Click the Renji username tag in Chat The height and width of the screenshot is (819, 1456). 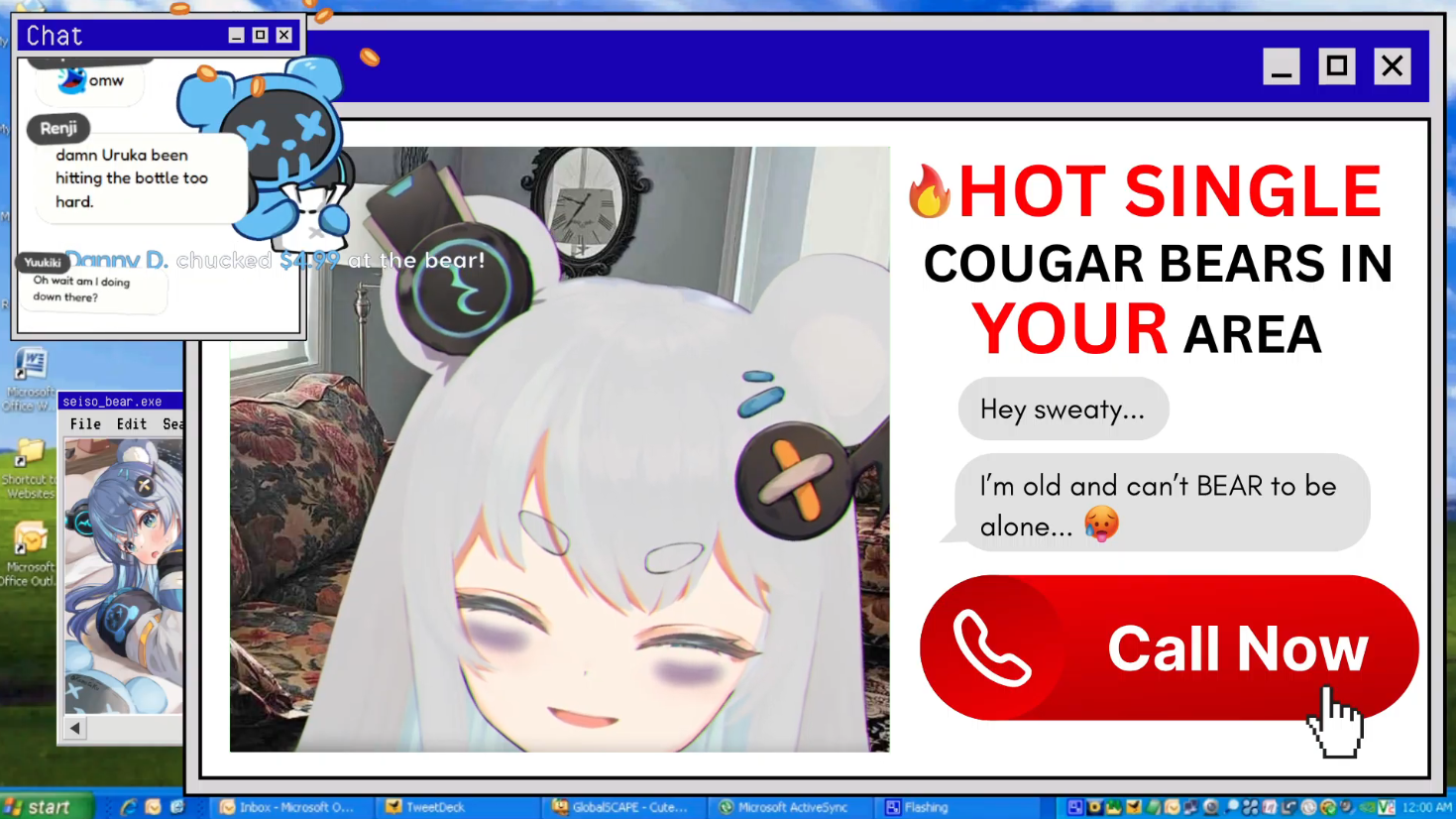[x=58, y=128]
